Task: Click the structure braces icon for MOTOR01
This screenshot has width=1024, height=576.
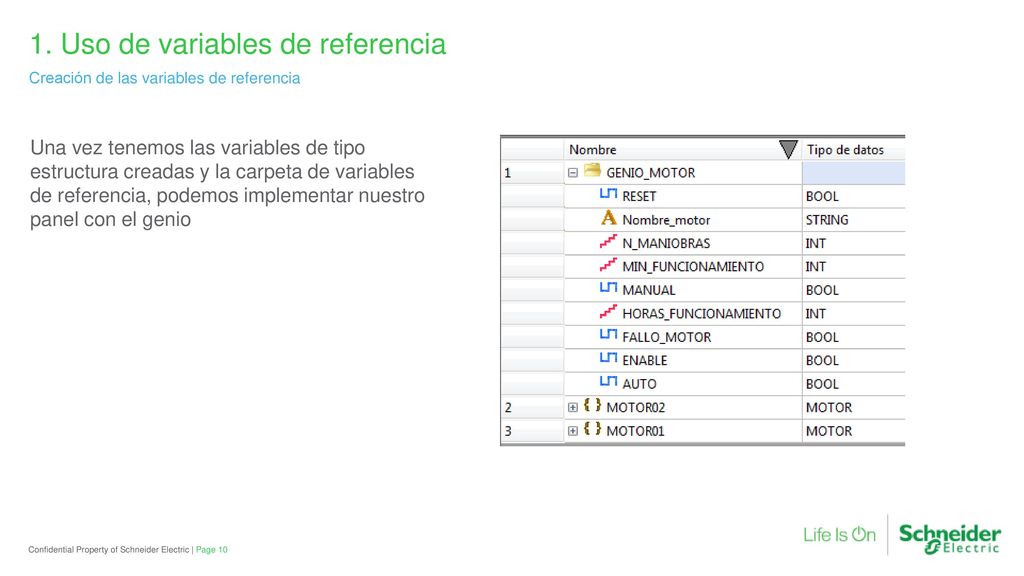Action: [592, 429]
